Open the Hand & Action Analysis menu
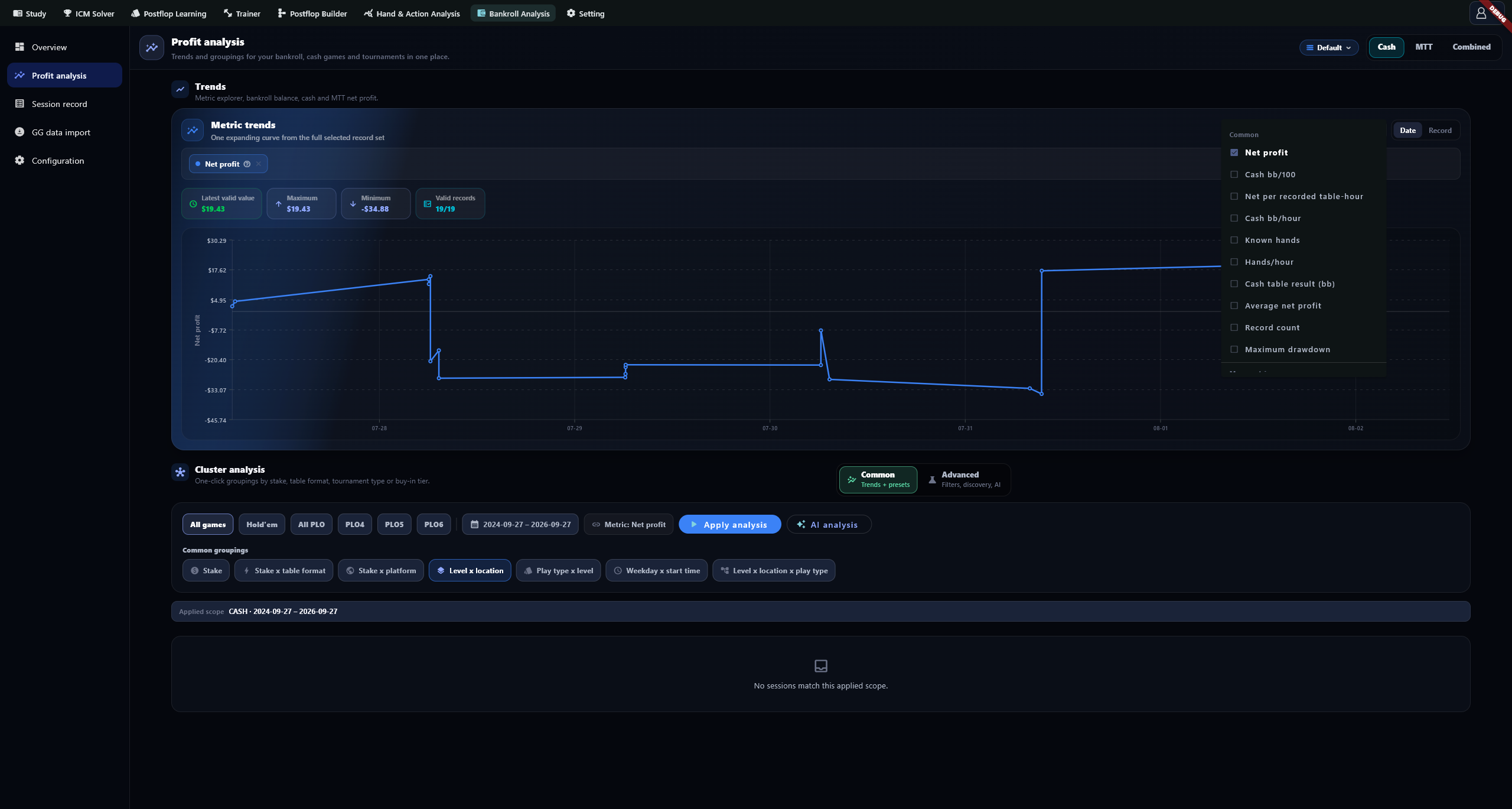The height and width of the screenshot is (809, 1512). (x=412, y=14)
